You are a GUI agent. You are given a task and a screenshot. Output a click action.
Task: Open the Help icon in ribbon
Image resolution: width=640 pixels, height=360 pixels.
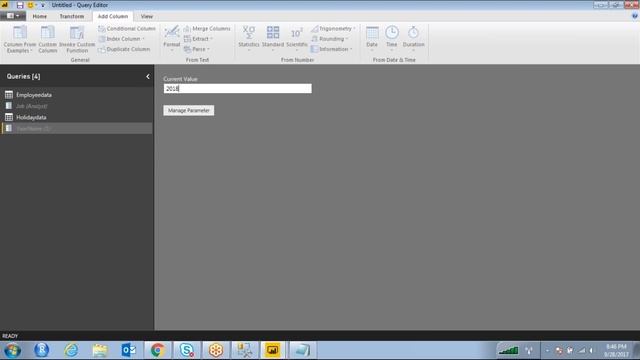(x=635, y=16)
